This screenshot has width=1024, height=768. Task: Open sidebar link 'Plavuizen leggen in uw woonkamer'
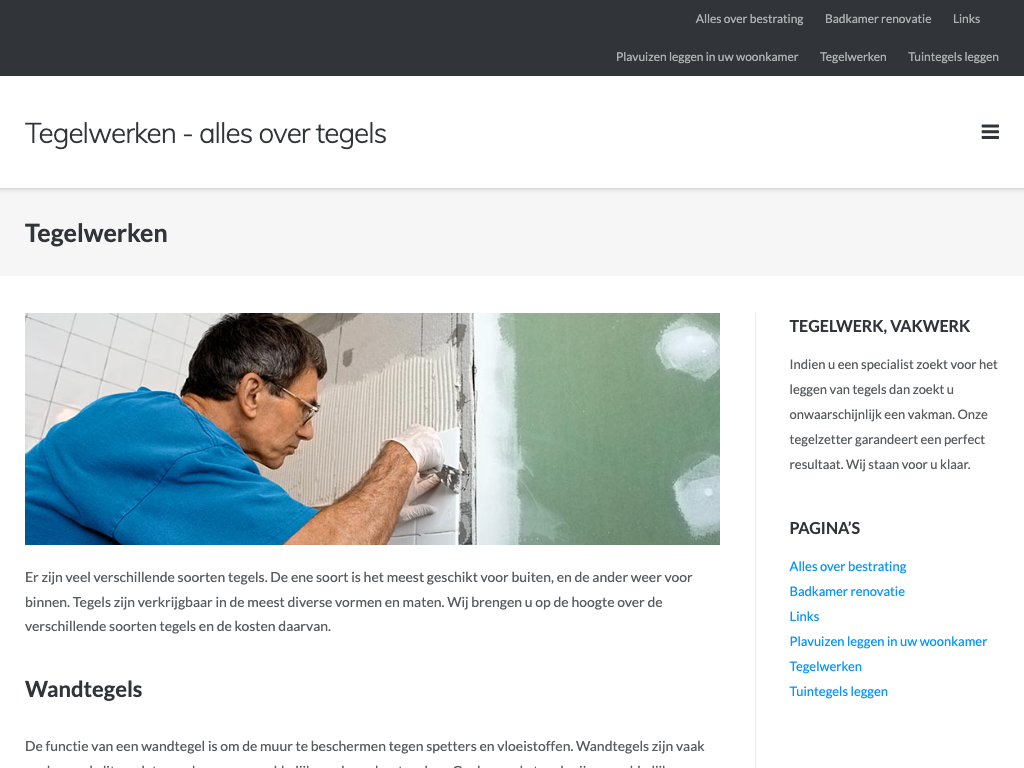888,641
